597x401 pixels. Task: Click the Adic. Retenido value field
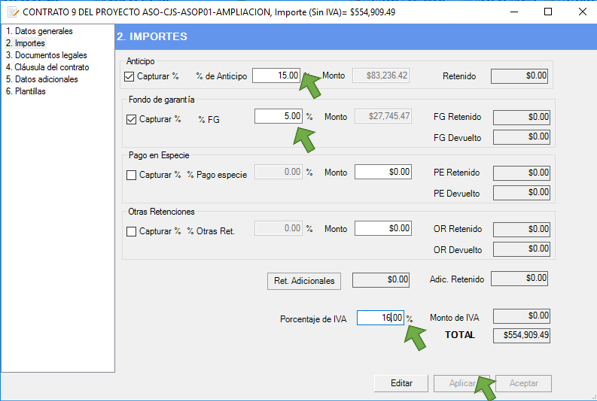click(x=519, y=278)
